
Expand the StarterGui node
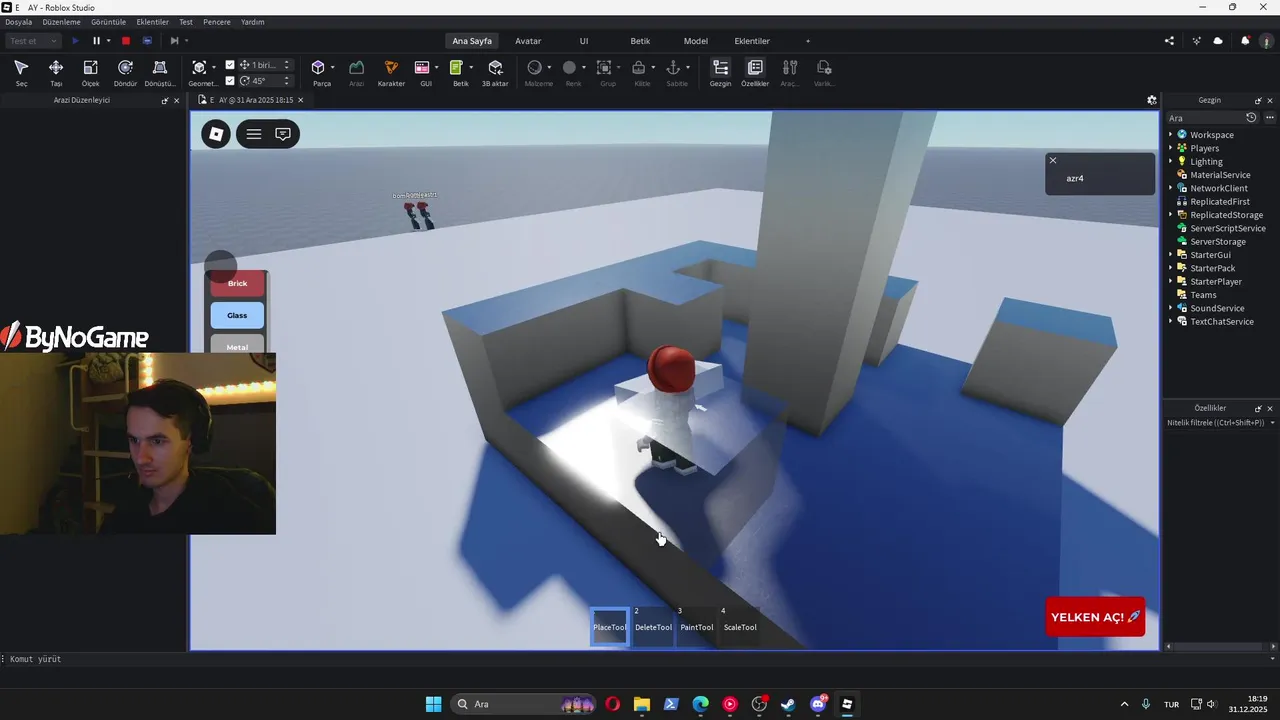1171,255
